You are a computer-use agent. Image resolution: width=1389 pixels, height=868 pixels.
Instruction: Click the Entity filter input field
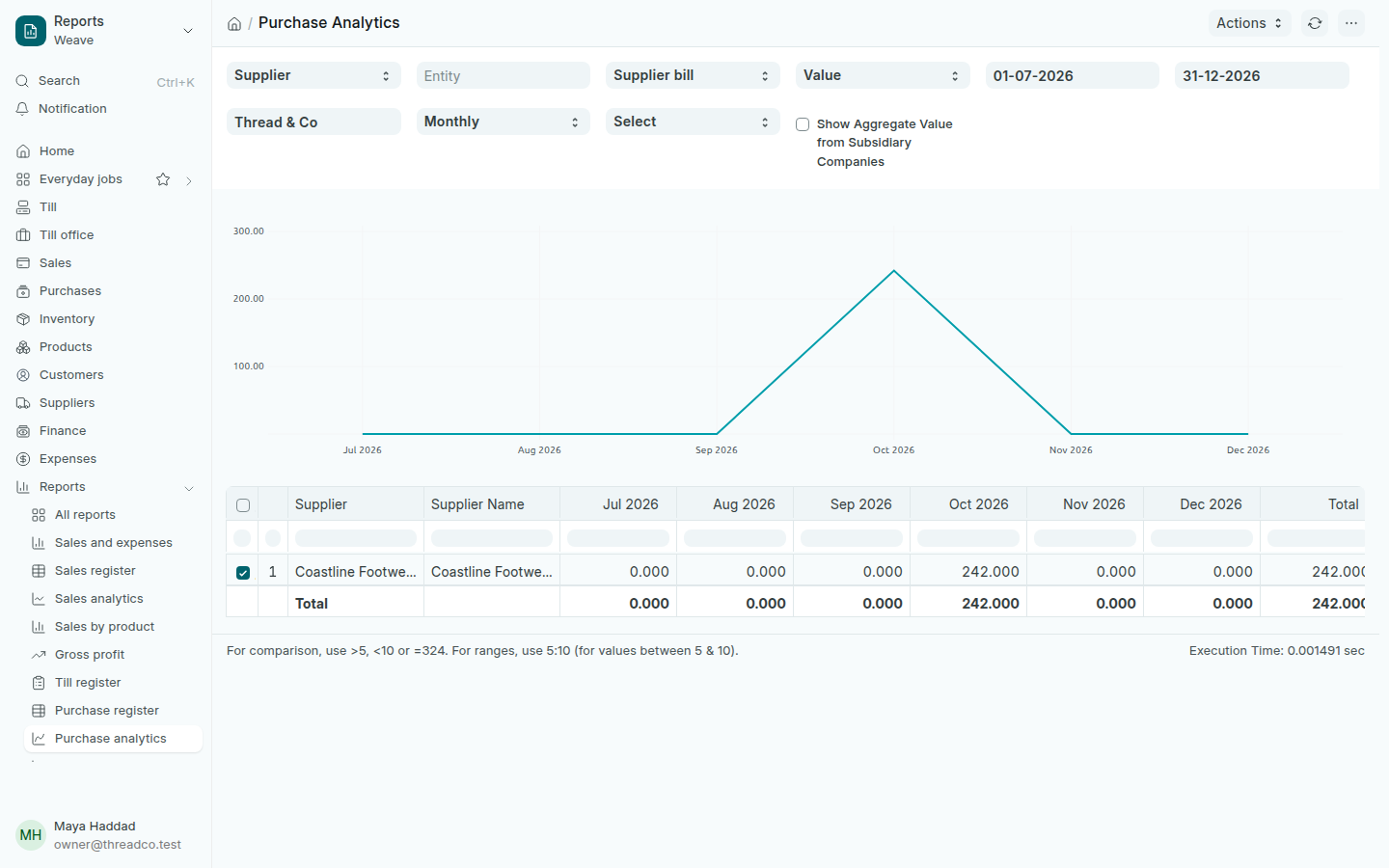(x=504, y=75)
